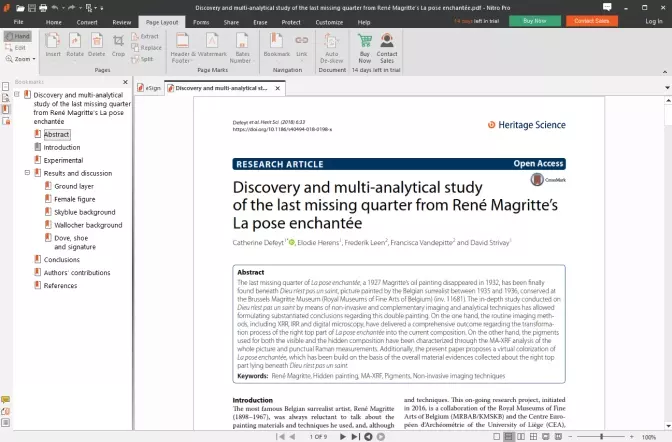The width and height of the screenshot is (672, 442).
Task: Select the References bookmark
Action: tap(60, 286)
